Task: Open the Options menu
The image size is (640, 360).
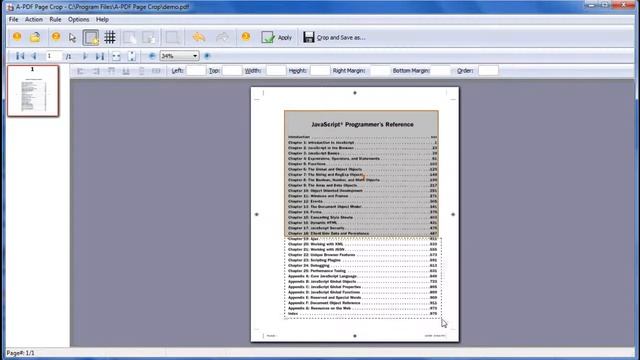Action: (x=78, y=19)
